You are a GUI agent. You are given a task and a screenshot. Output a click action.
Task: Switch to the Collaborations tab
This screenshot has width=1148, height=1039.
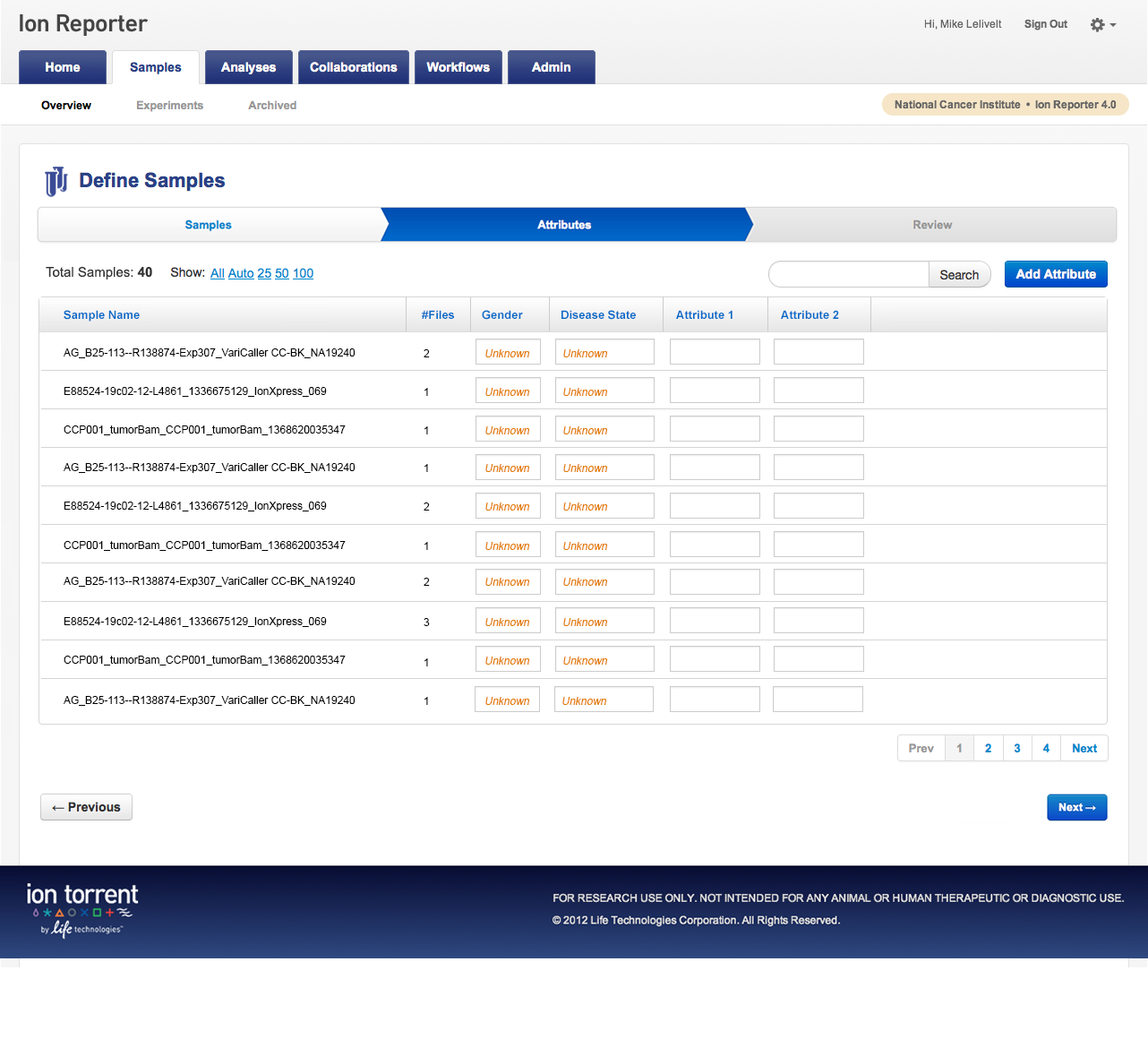point(354,67)
